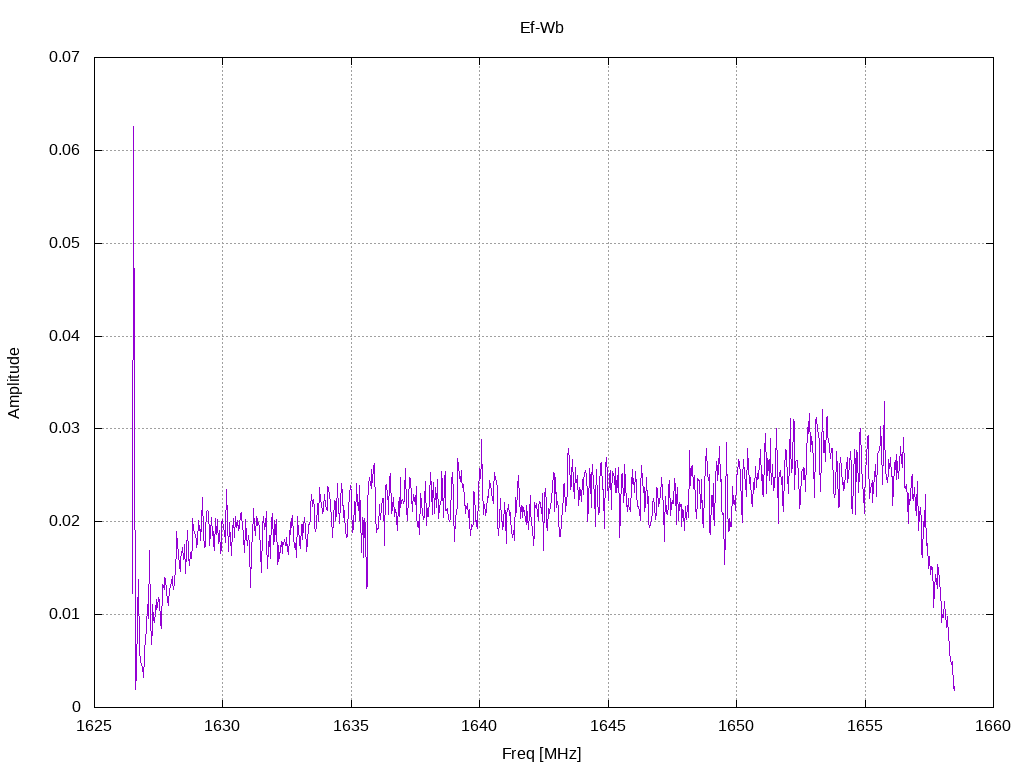The width and height of the screenshot is (1024, 768).
Task: Click x-axis tick label 1625
Action: [94, 726]
